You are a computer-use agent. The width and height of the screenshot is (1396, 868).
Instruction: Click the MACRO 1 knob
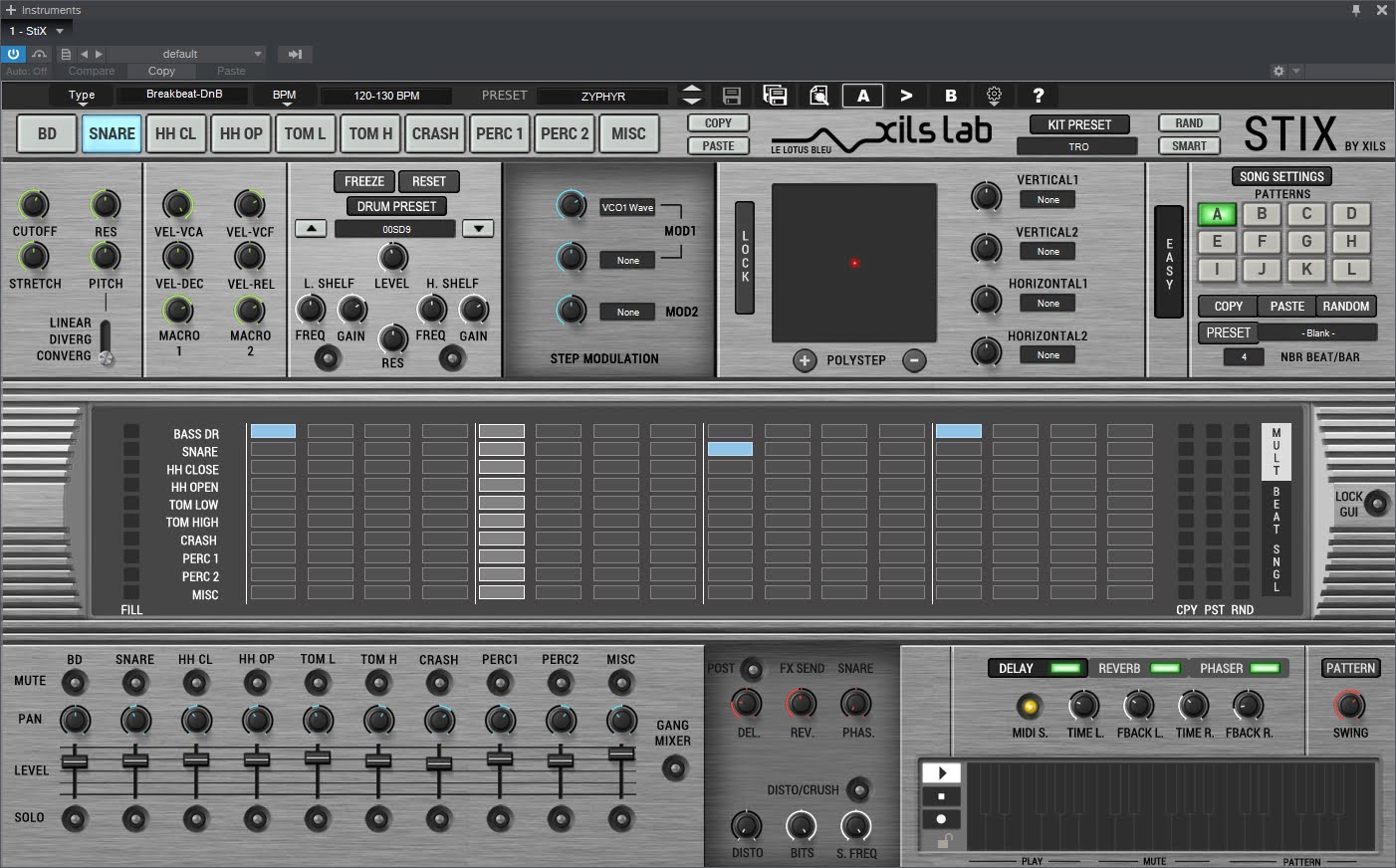pos(177,310)
